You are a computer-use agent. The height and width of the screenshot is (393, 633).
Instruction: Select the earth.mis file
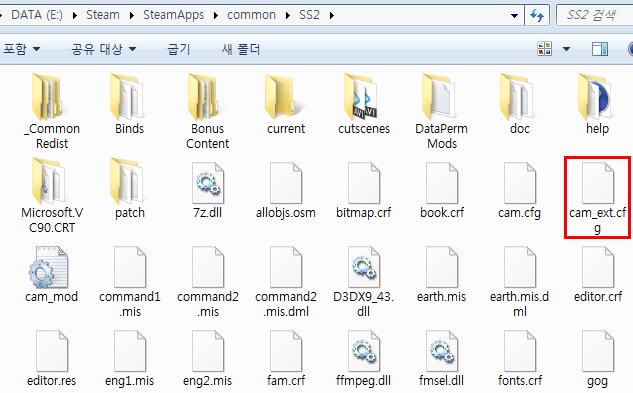442,275
